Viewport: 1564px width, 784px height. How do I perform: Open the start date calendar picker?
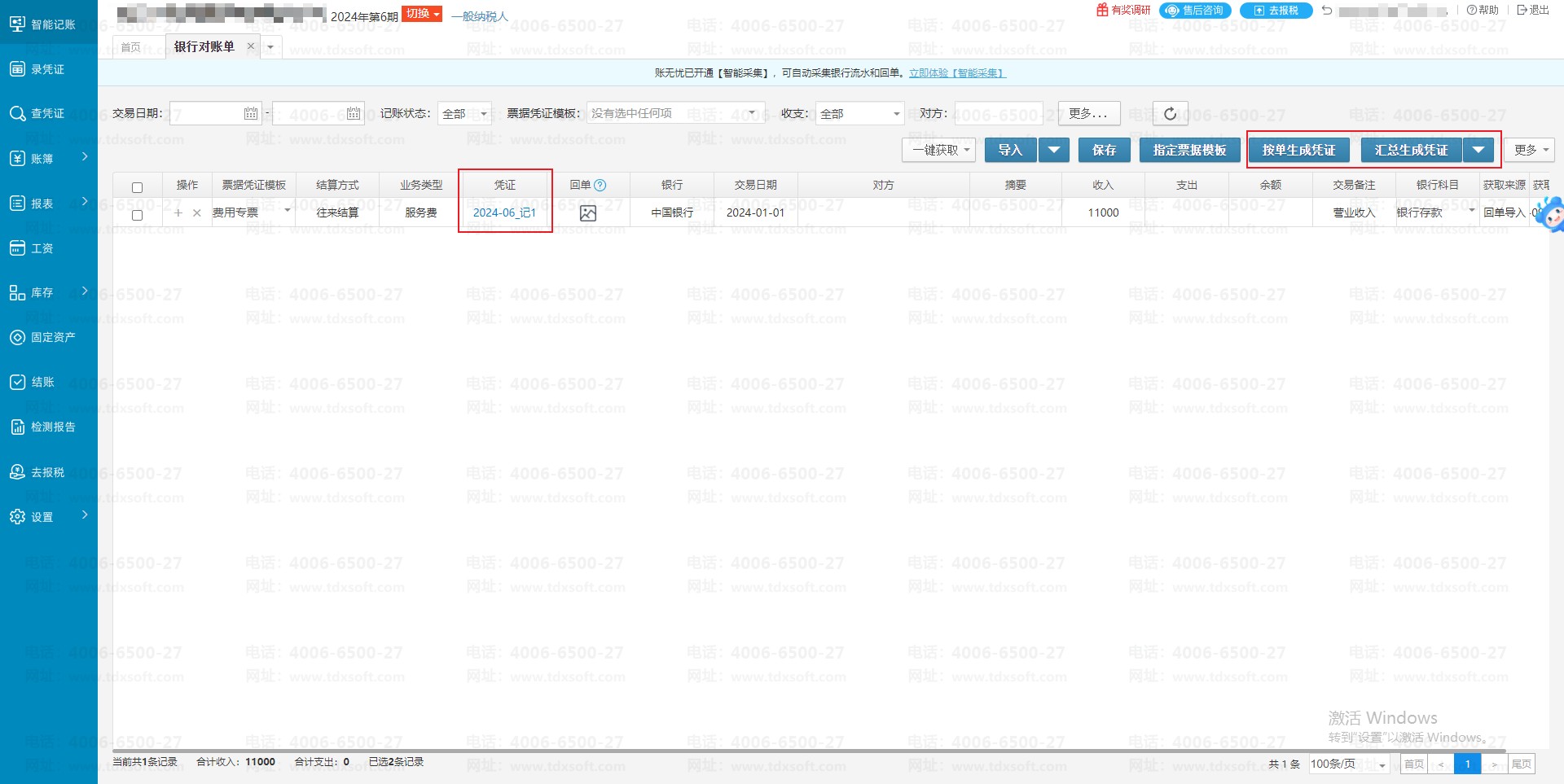coord(251,114)
